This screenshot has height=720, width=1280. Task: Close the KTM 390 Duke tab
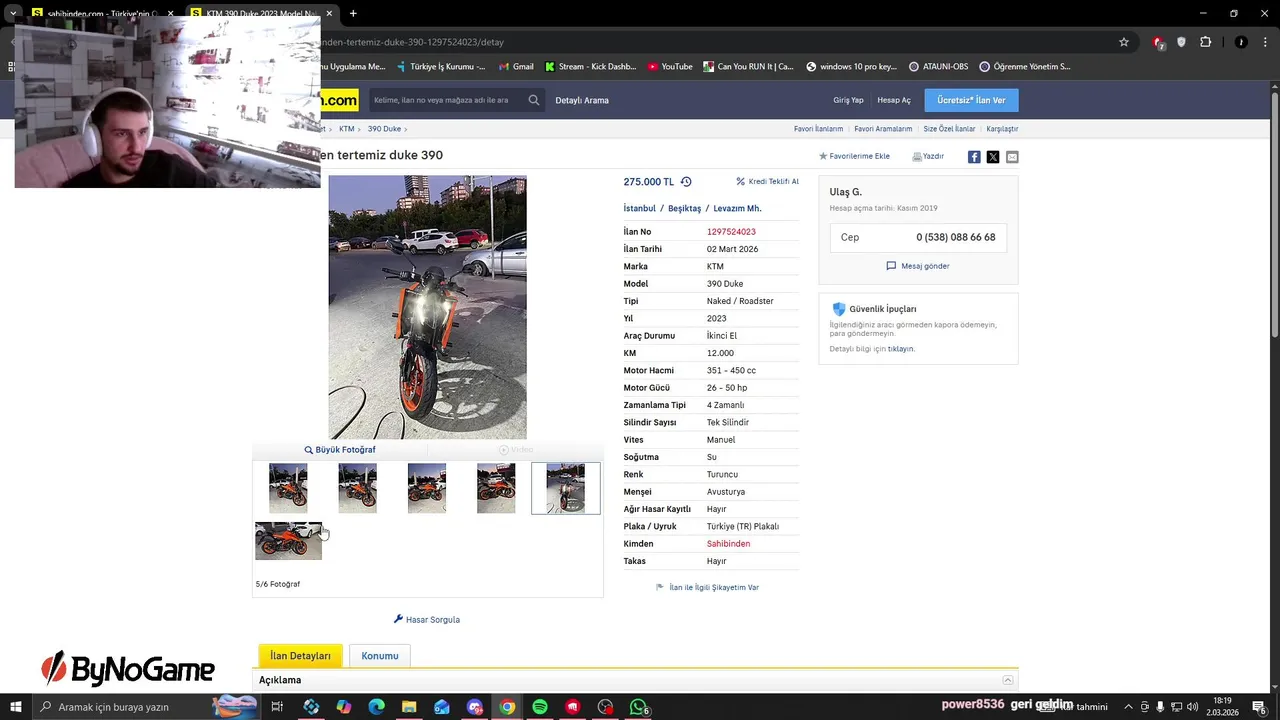[329, 13]
